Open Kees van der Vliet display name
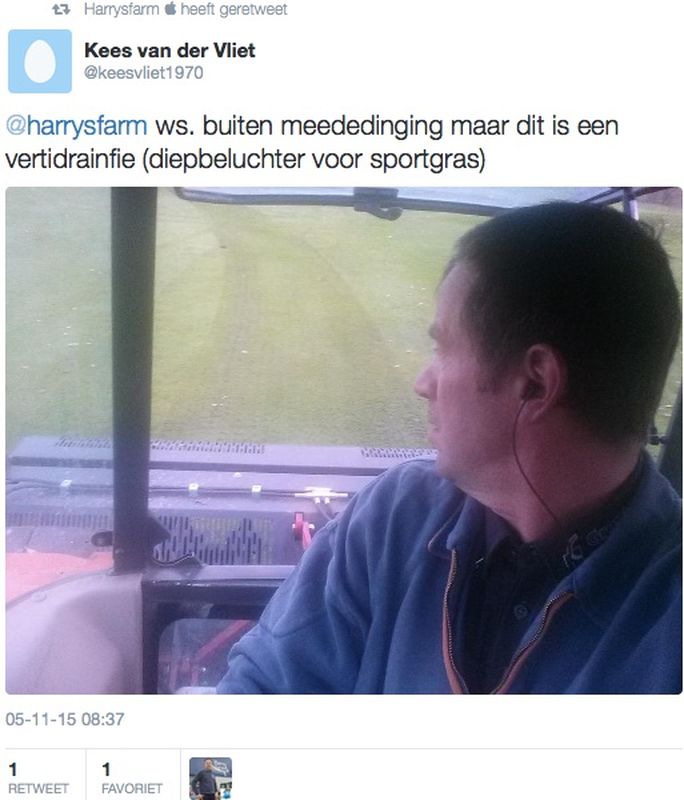 pyautogui.click(x=170, y=50)
